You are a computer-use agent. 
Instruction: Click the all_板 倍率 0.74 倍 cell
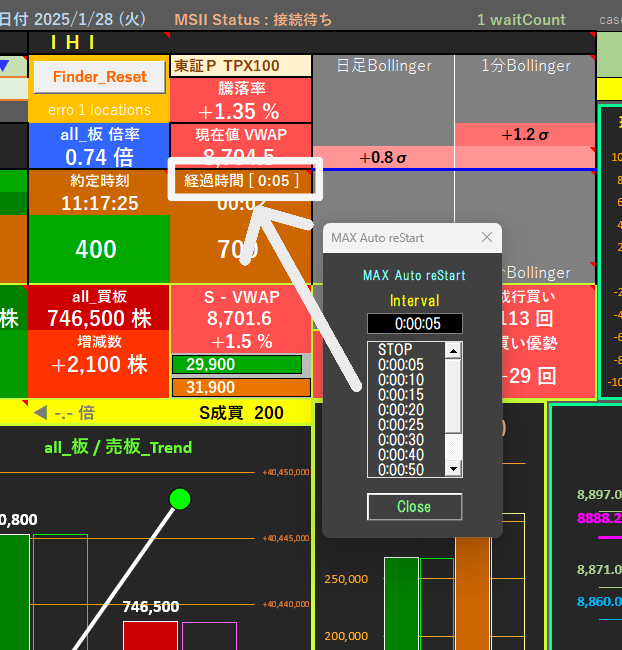pyautogui.click(x=99, y=146)
